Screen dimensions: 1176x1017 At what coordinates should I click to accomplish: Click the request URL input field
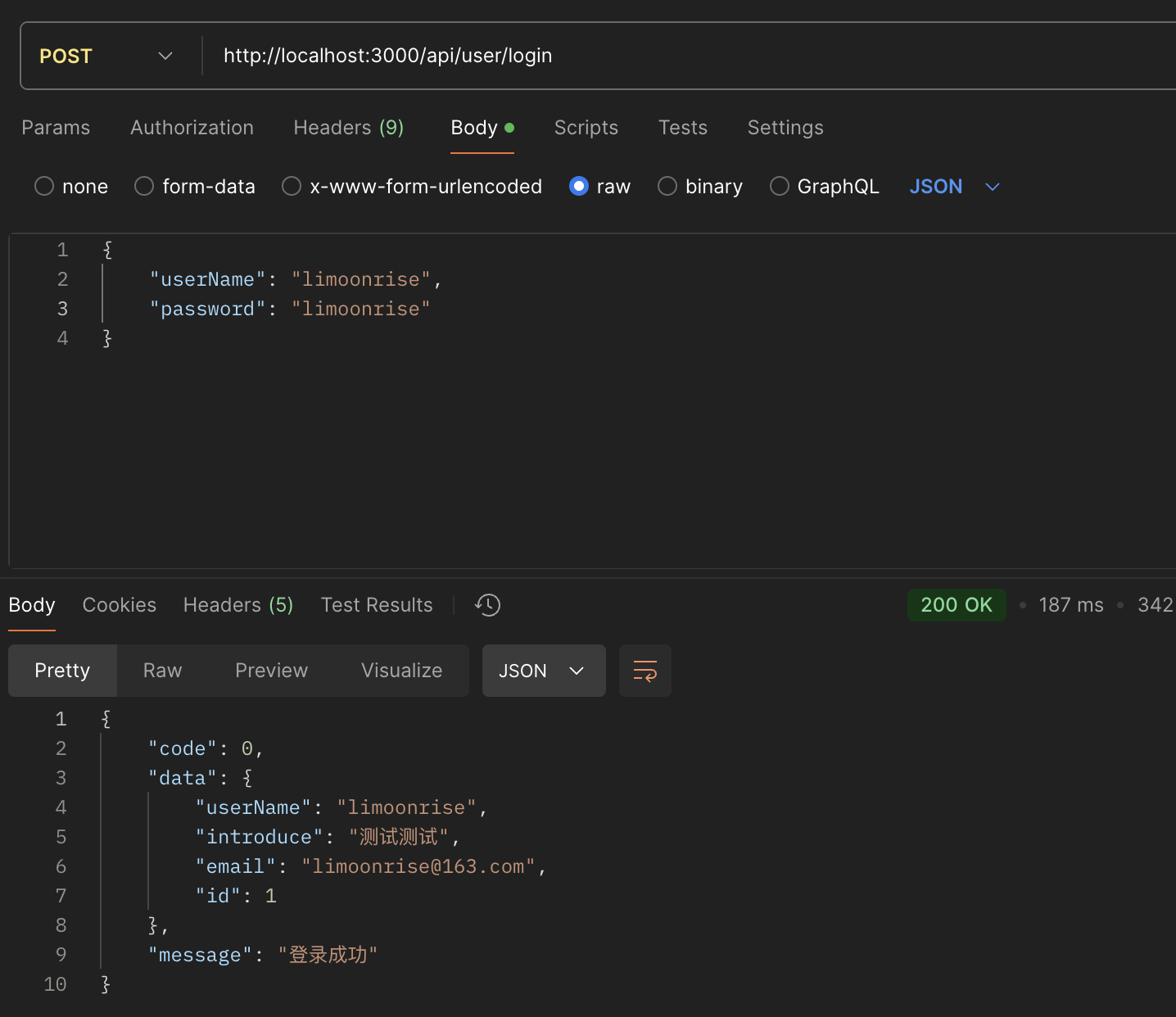point(655,56)
